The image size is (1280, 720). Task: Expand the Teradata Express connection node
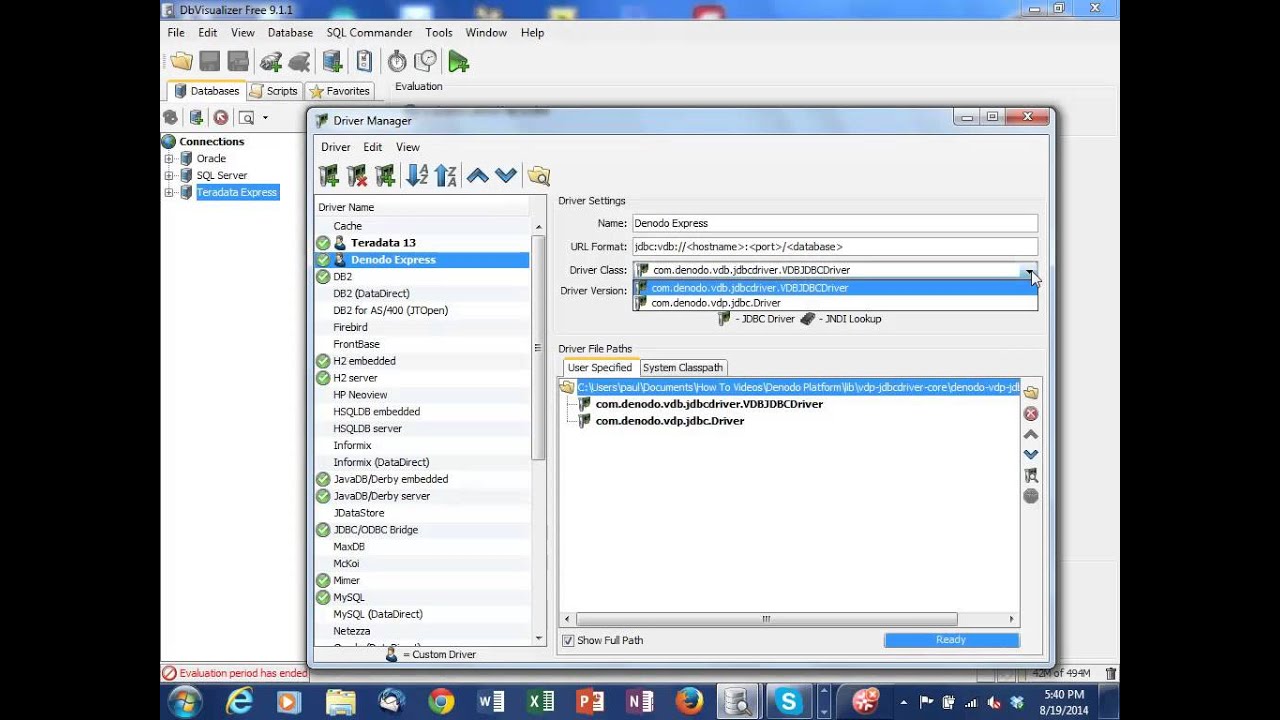pyautogui.click(x=169, y=192)
